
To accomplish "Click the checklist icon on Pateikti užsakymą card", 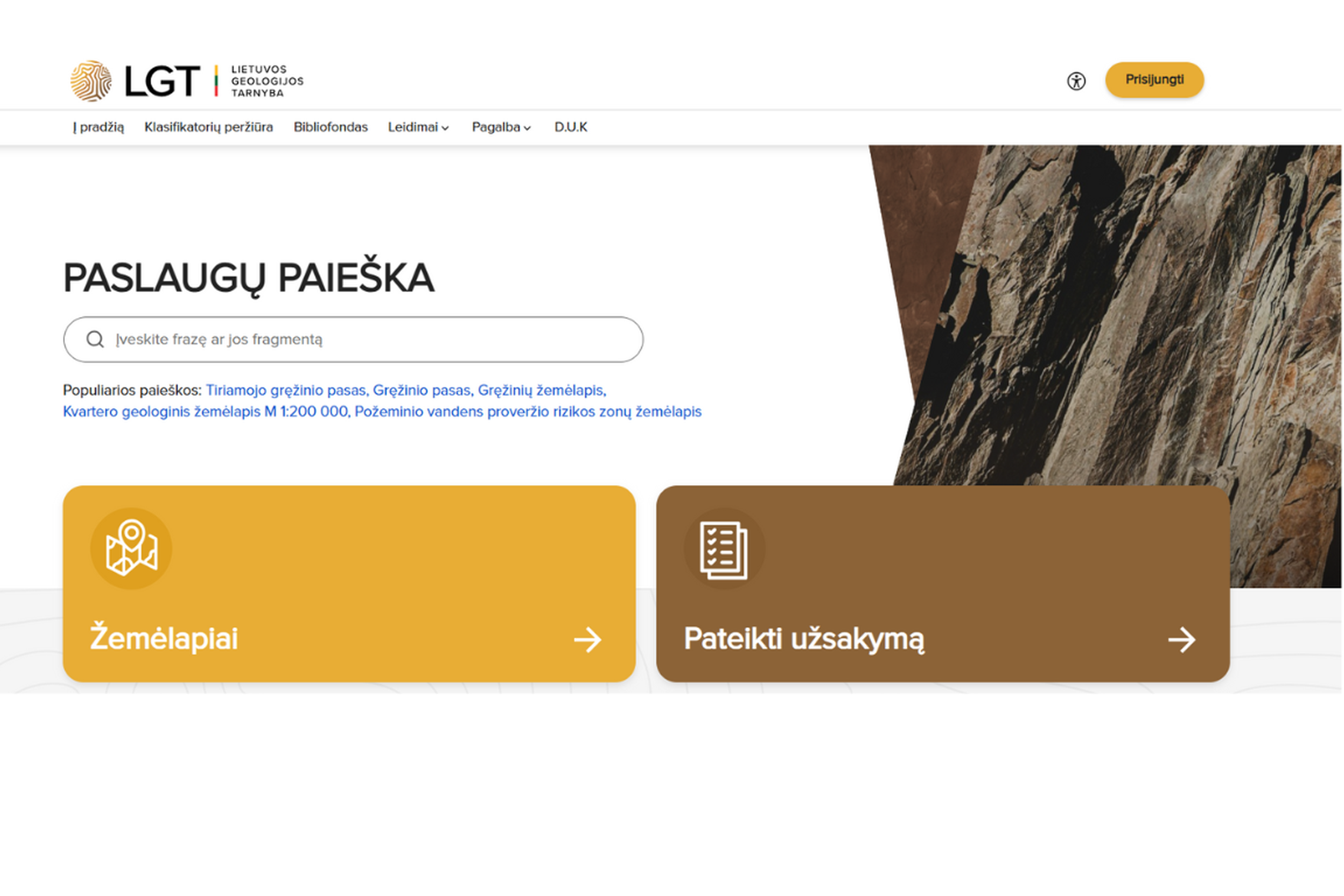I will 724,549.
